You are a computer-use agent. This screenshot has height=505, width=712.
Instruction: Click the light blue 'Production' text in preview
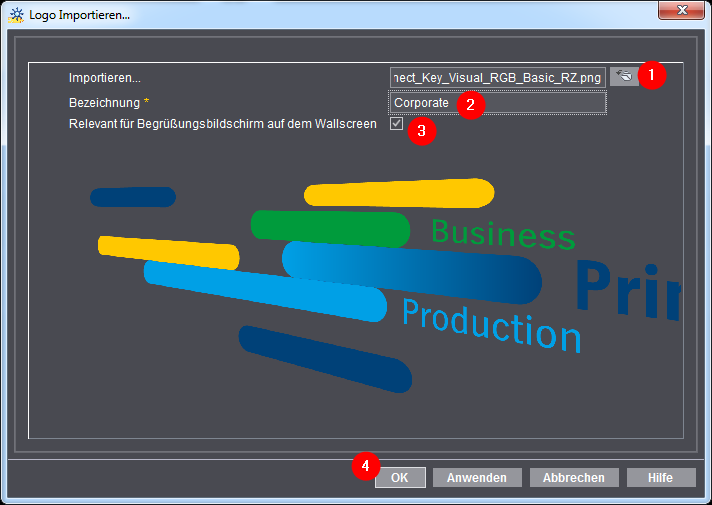point(490,323)
